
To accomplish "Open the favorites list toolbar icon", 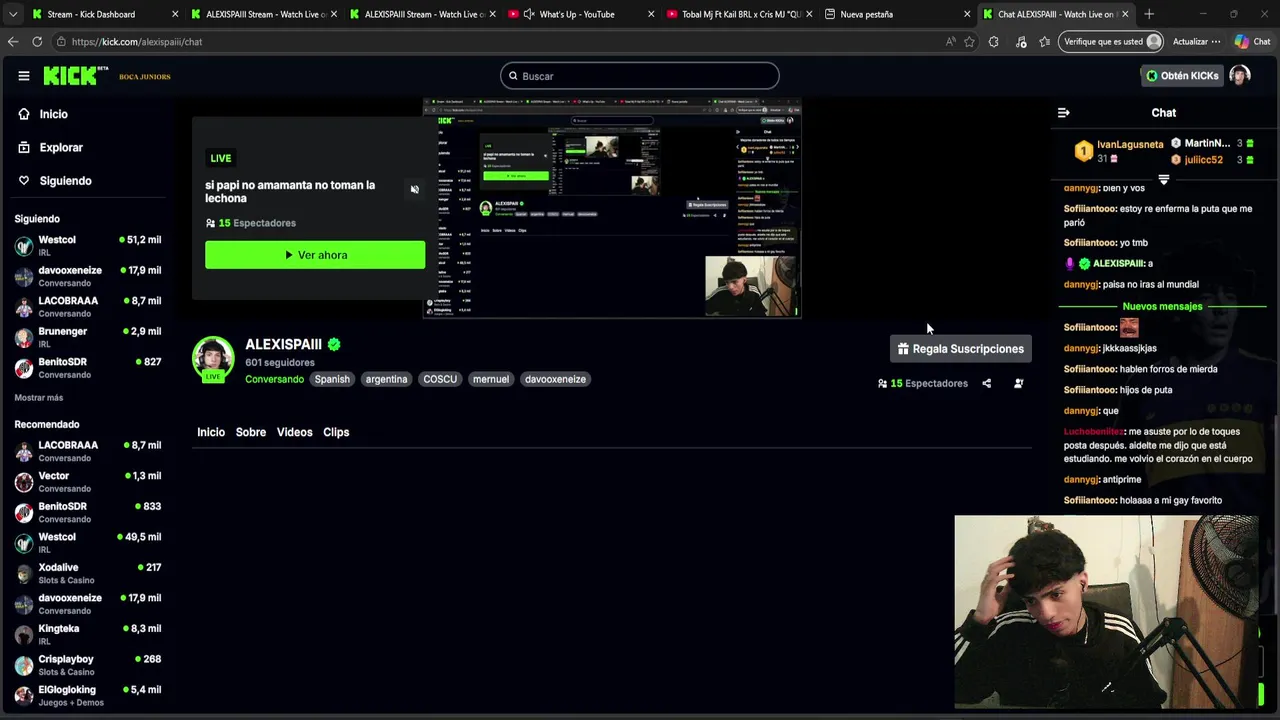I will point(1044,42).
